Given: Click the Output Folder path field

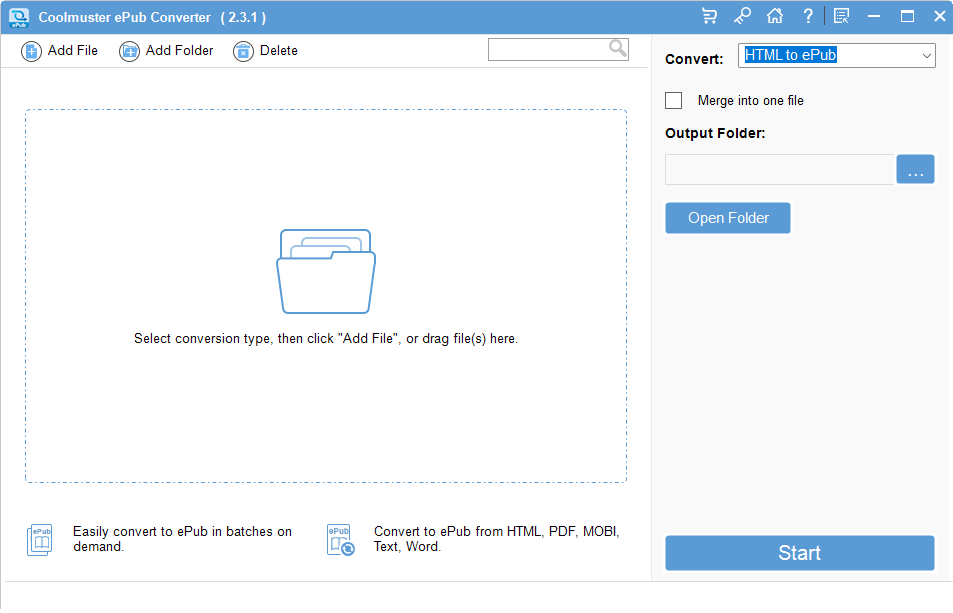Looking at the screenshot, I should (x=779, y=169).
